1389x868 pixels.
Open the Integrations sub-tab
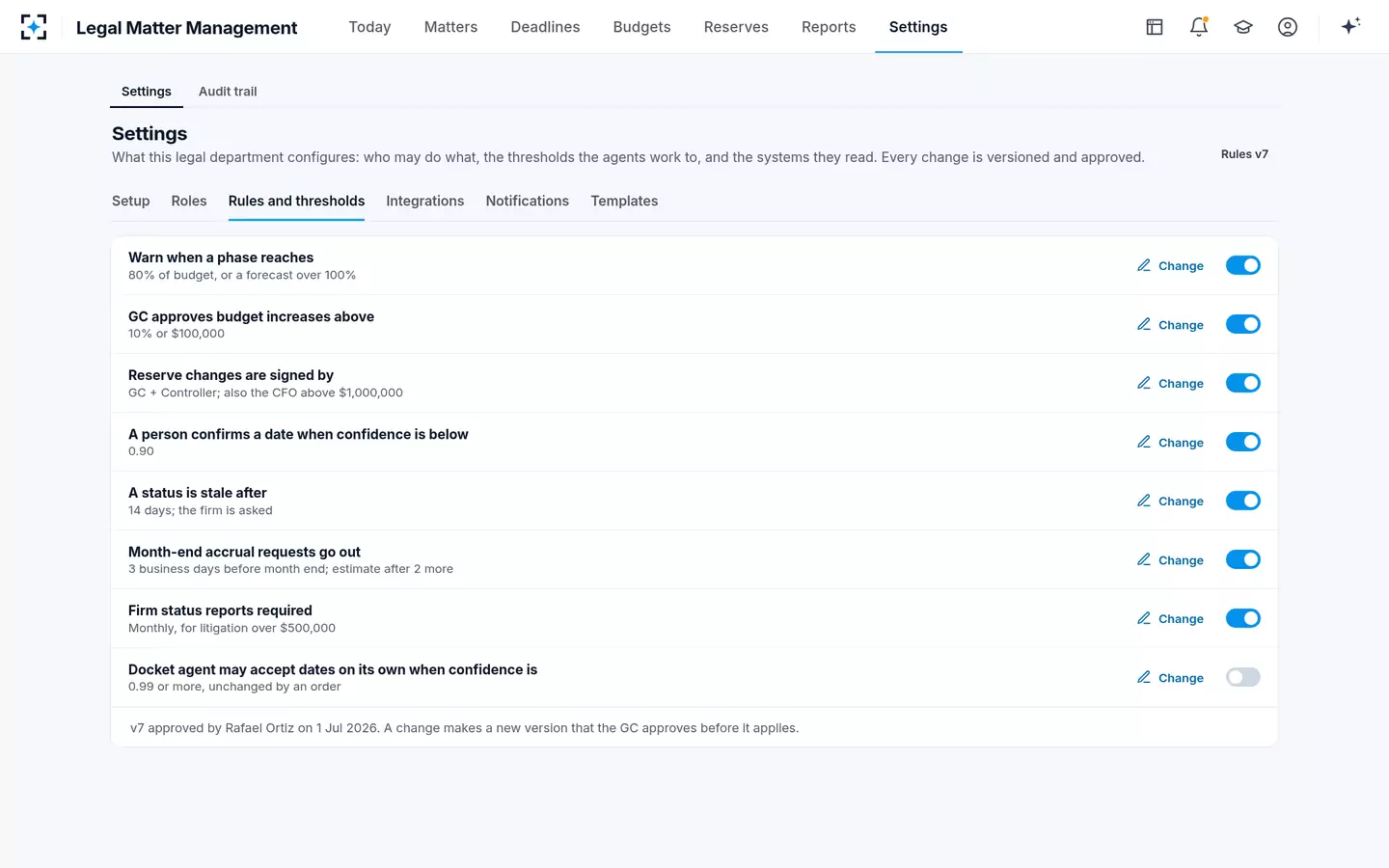[x=425, y=201]
